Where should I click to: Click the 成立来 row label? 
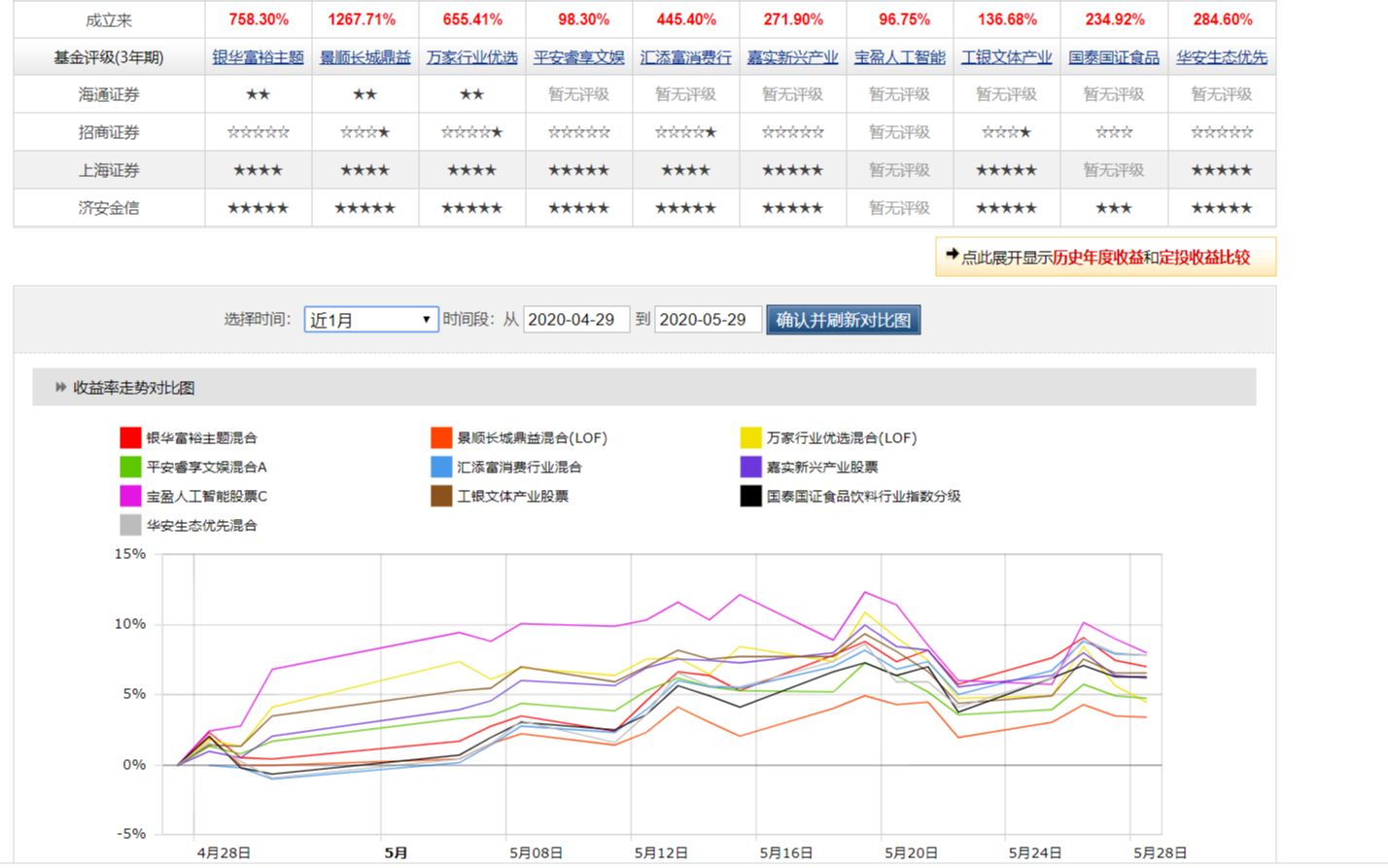(109, 19)
